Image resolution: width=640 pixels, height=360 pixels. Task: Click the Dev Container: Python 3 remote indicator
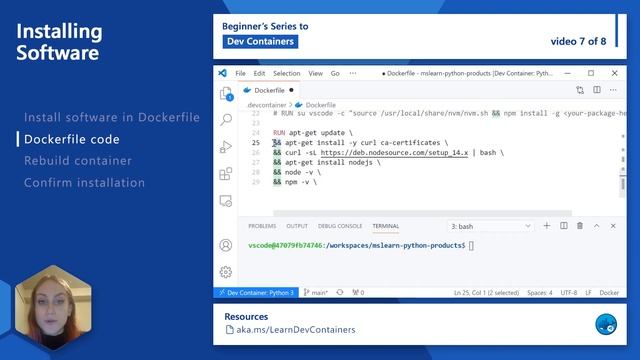coord(256,292)
